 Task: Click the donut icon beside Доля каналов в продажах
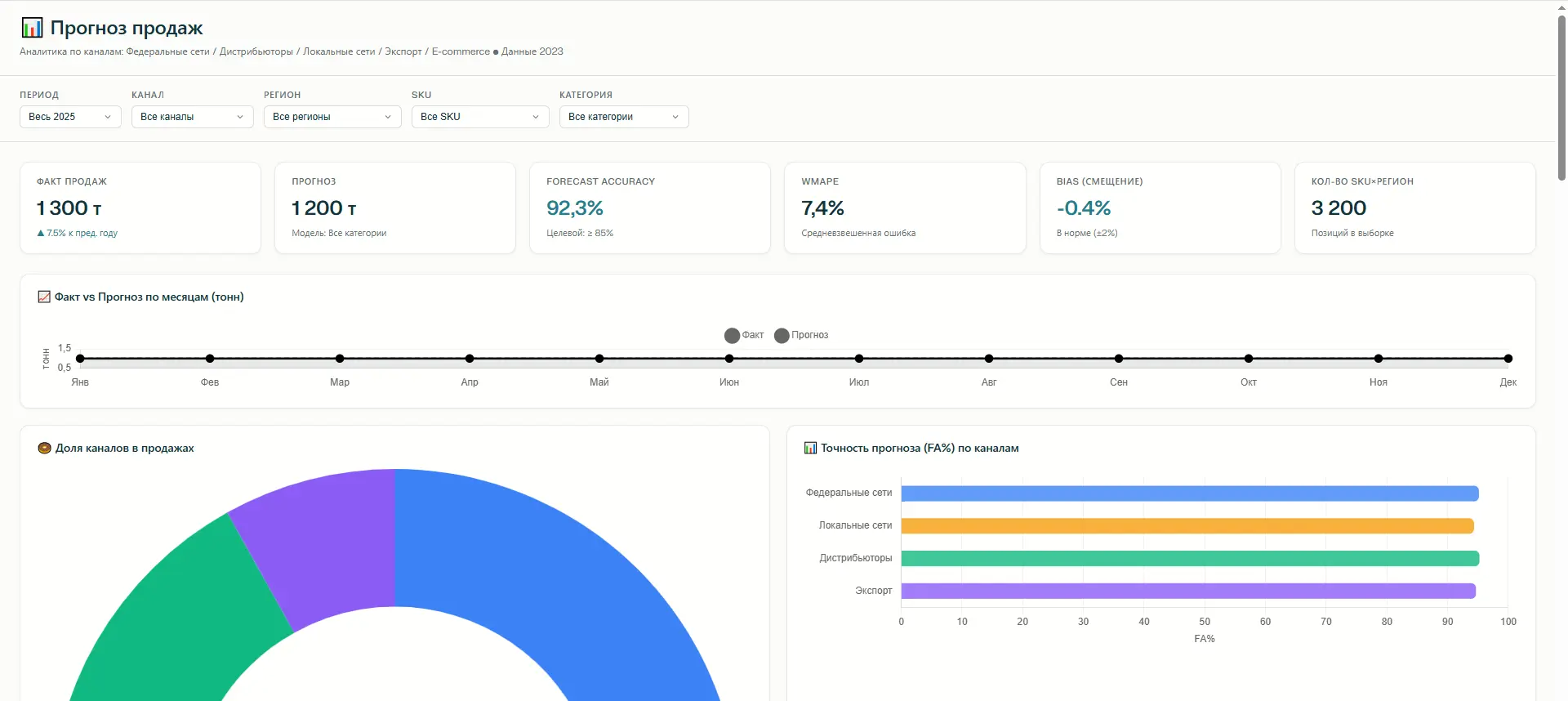click(45, 448)
